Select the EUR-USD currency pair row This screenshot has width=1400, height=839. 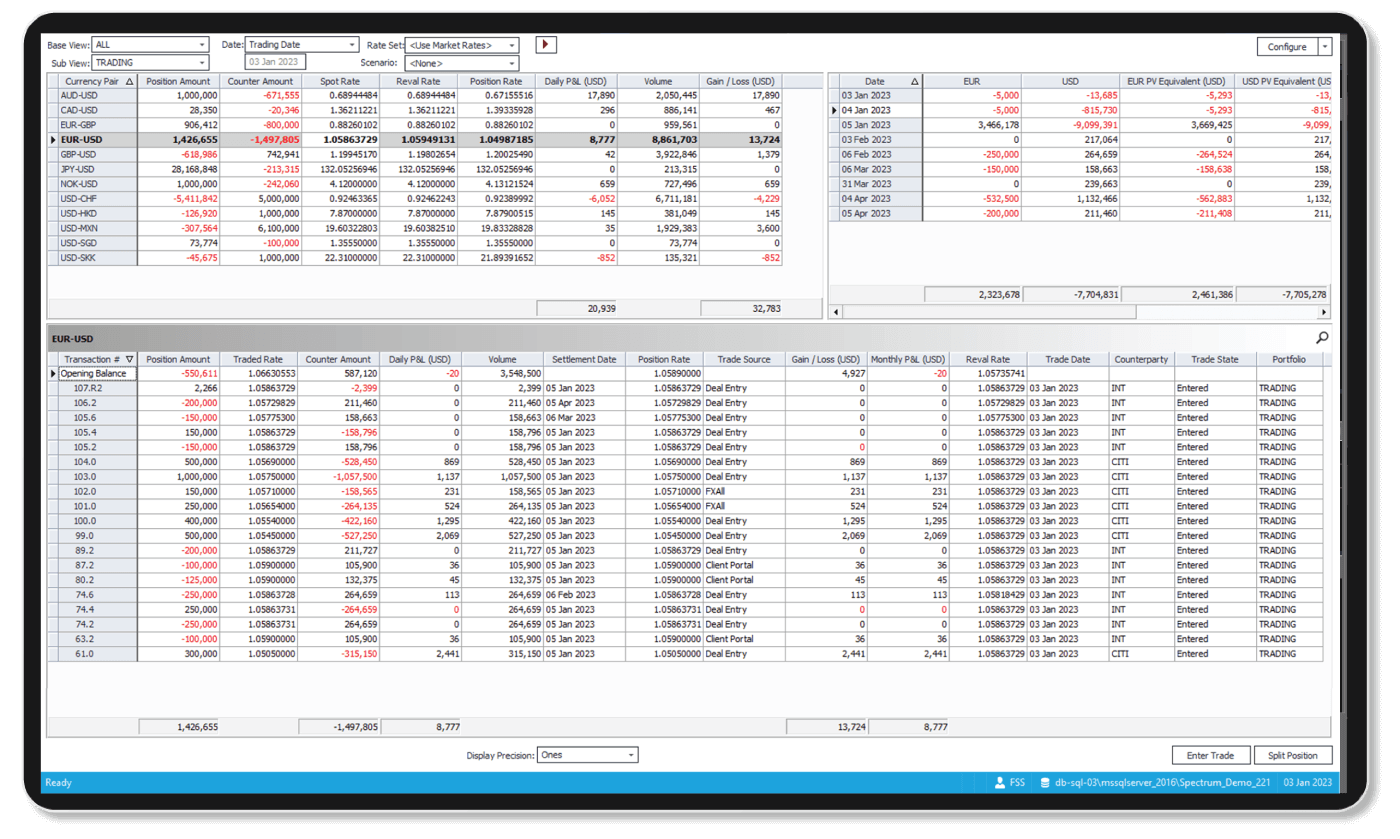(415, 140)
